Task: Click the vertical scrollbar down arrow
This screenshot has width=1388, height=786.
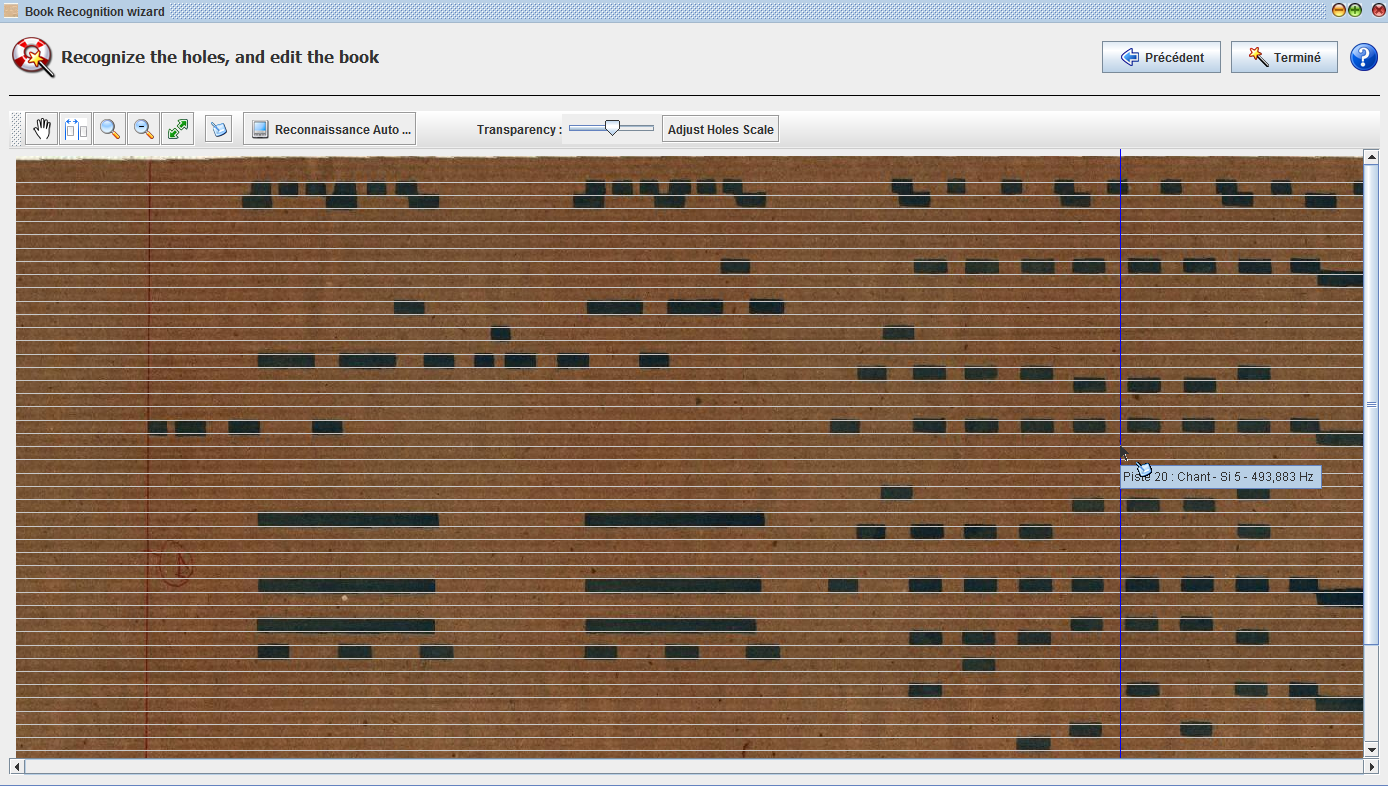Action: pos(1371,749)
